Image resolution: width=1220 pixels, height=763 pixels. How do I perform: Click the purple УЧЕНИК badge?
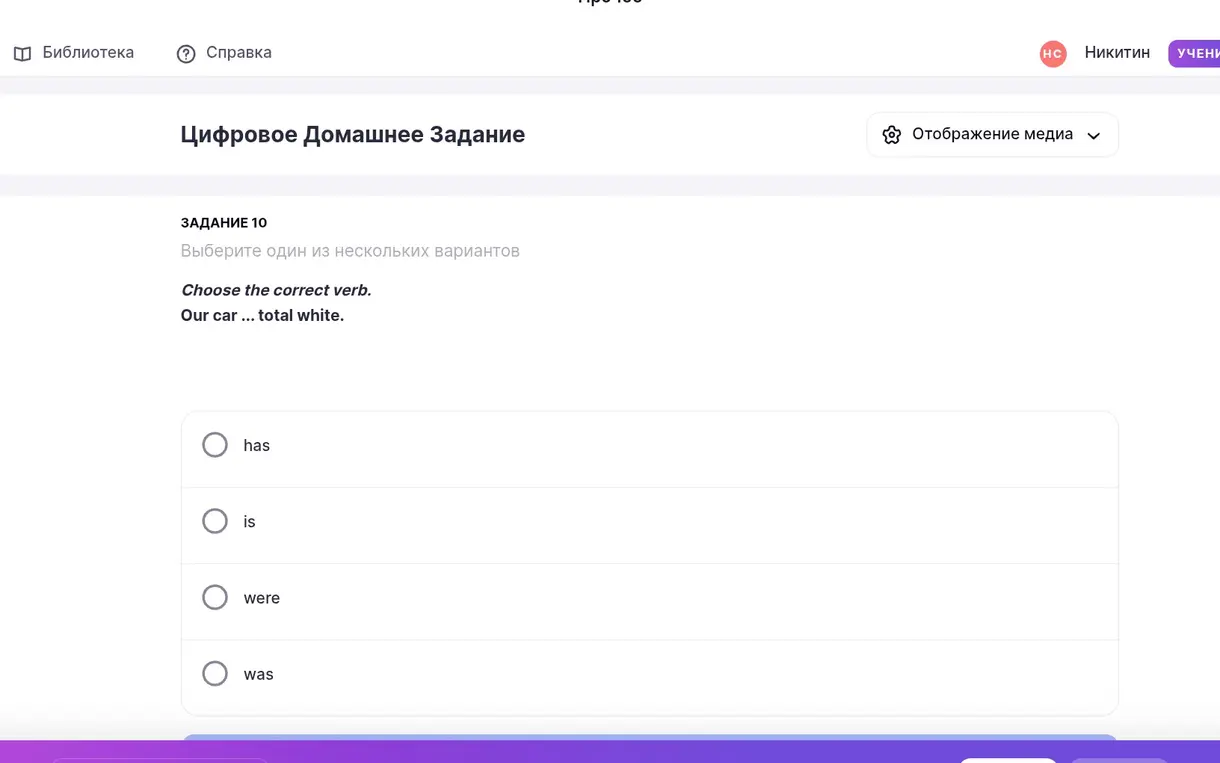click(1194, 53)
